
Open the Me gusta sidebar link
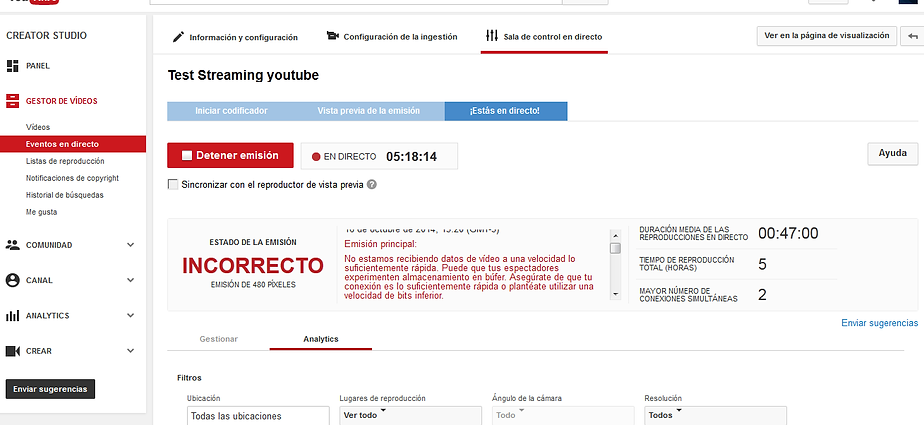[41, 212]
